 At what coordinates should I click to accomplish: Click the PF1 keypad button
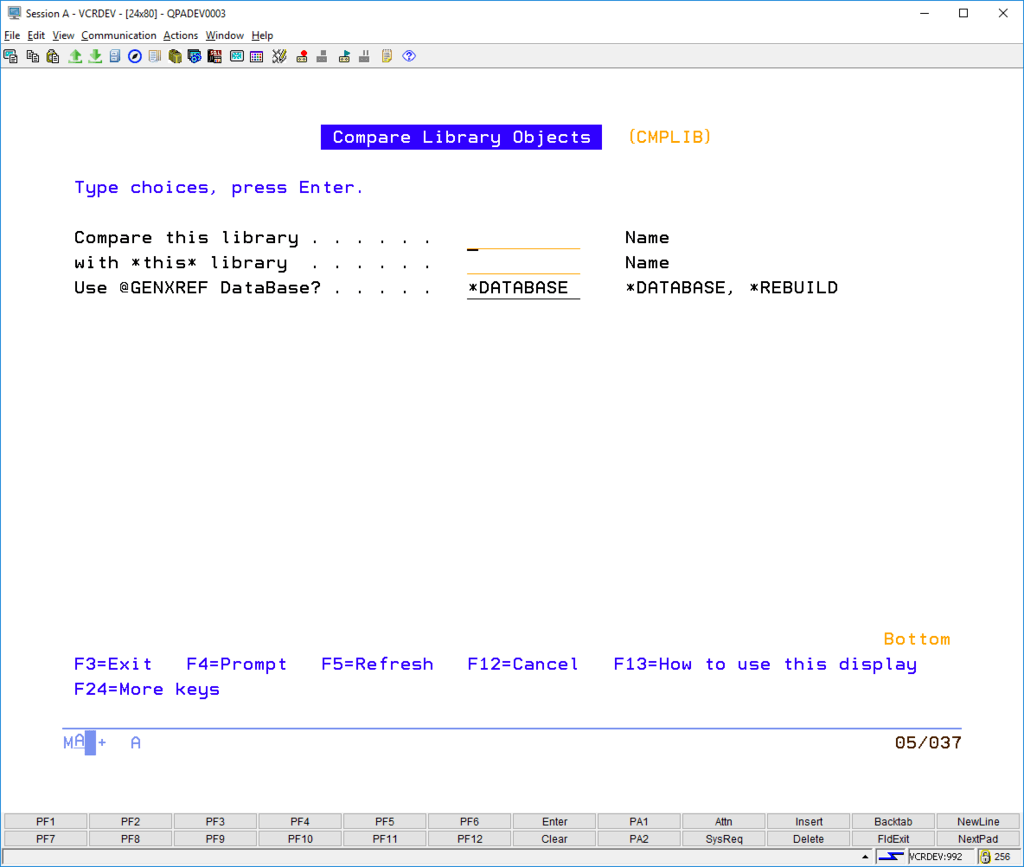click(46, 821)
